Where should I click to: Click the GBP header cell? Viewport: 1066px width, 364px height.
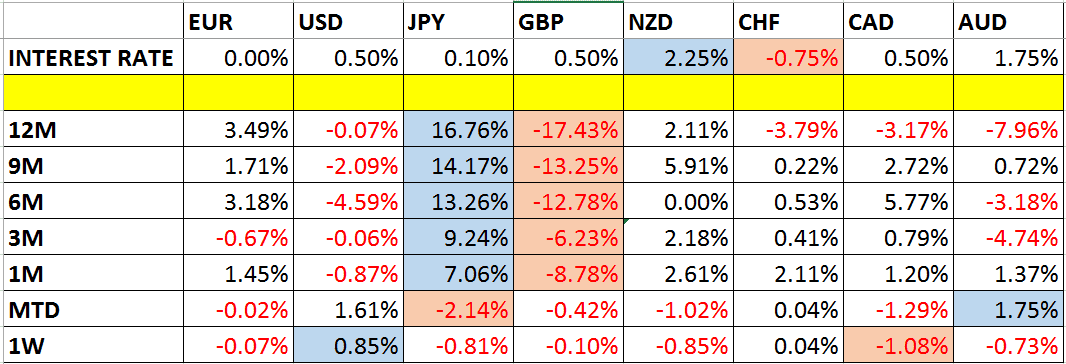567,22
